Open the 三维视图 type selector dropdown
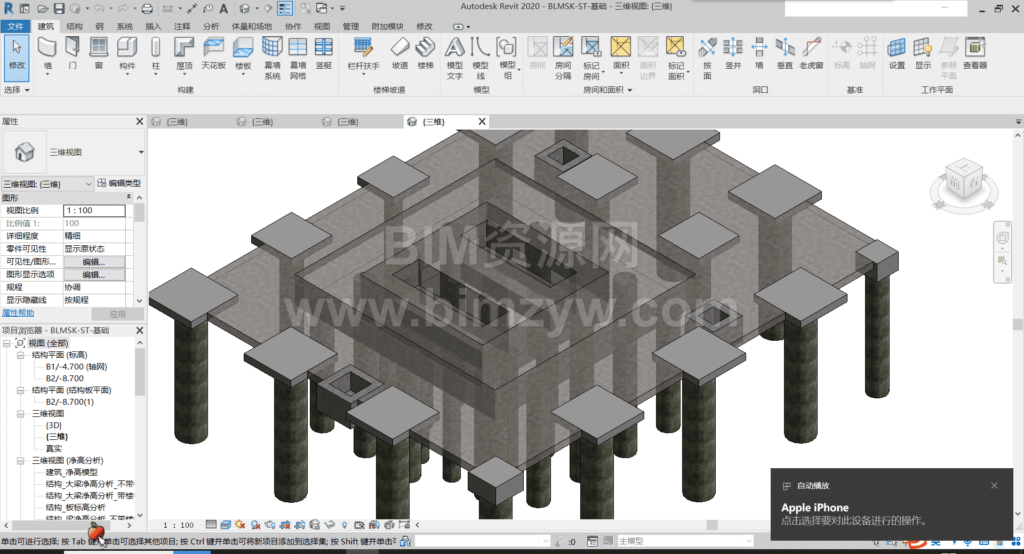The image size is (1024, 554). point(141,152)
